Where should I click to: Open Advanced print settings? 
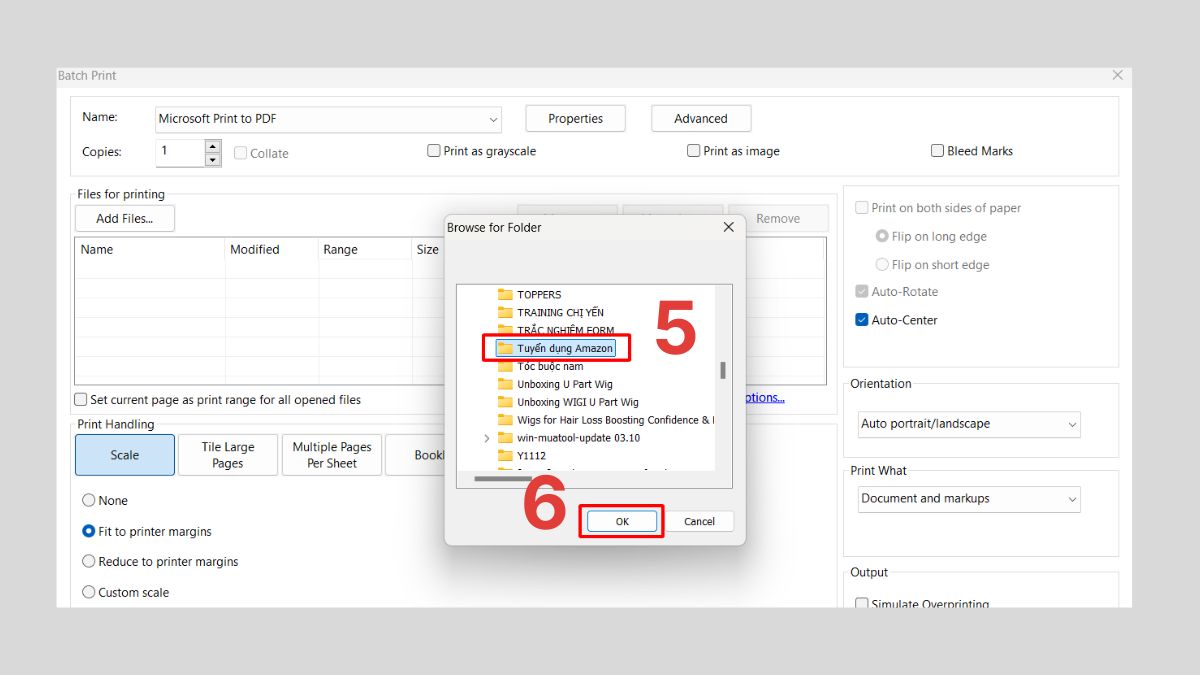point(701,118)
